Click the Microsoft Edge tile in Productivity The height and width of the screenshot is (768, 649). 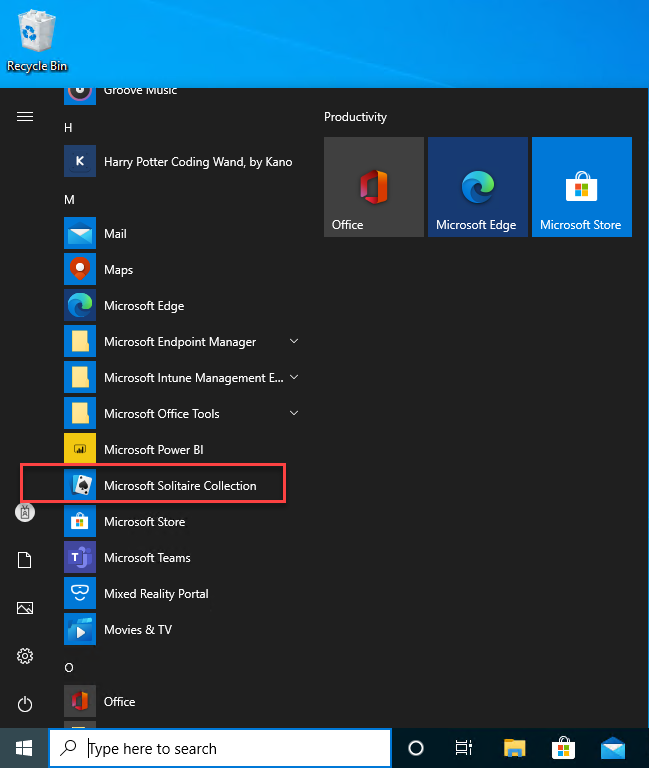[478, 187]
